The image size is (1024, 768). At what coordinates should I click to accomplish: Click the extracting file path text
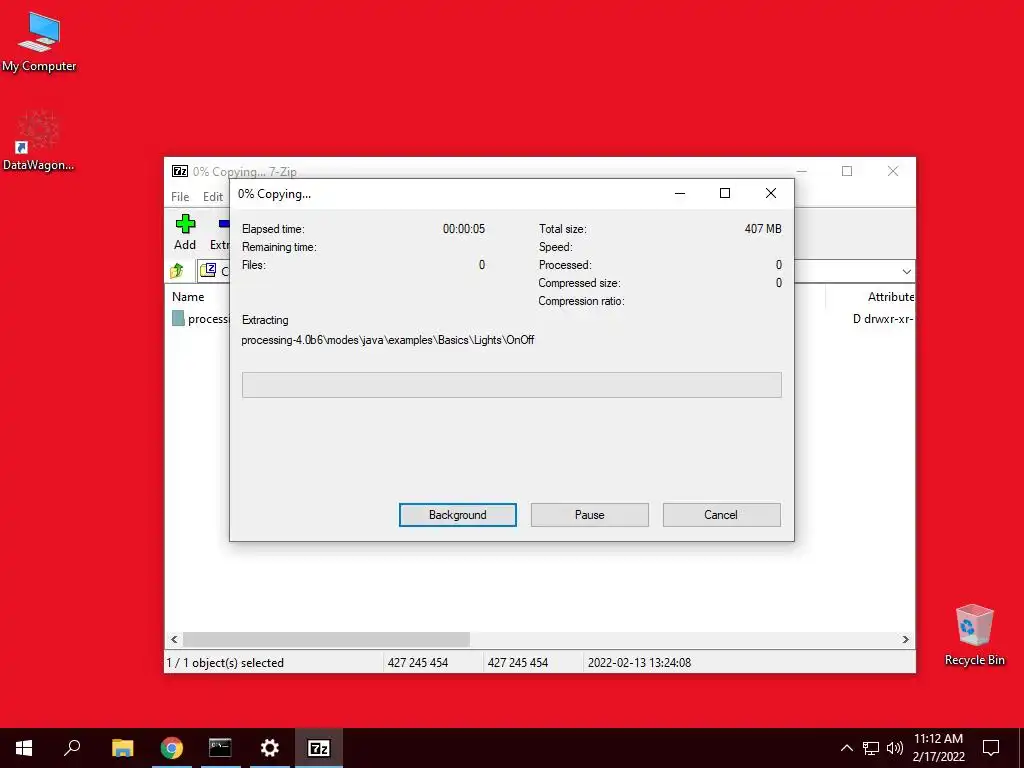coord(387,340)
